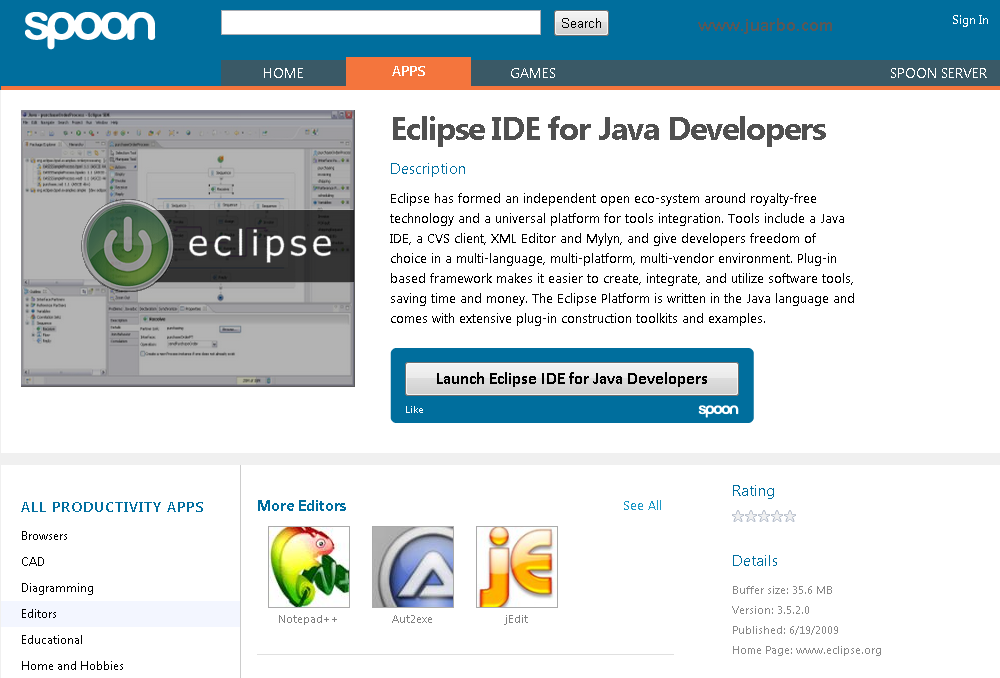1000x678 pixels.
Task: Click the Like link
Action: click(414, 409)
